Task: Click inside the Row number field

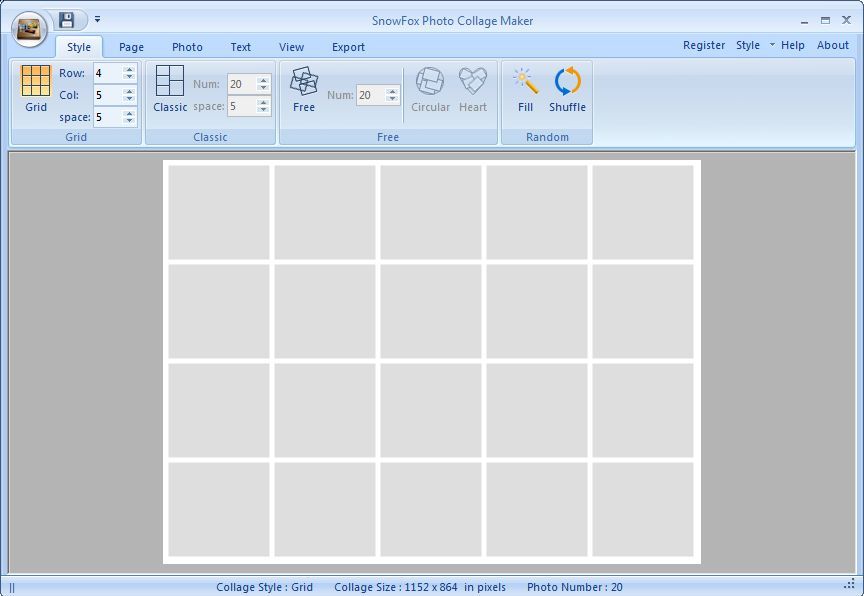Action: 107,73
